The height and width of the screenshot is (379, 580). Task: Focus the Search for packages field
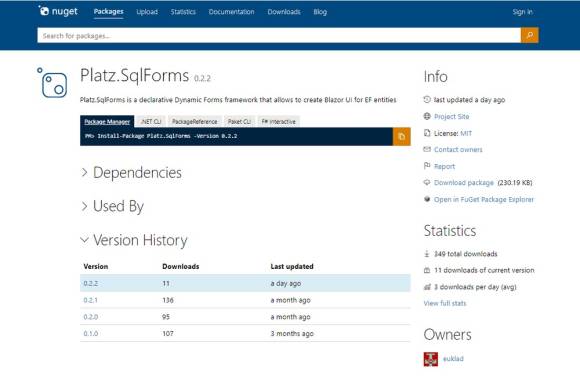point(279,35)
